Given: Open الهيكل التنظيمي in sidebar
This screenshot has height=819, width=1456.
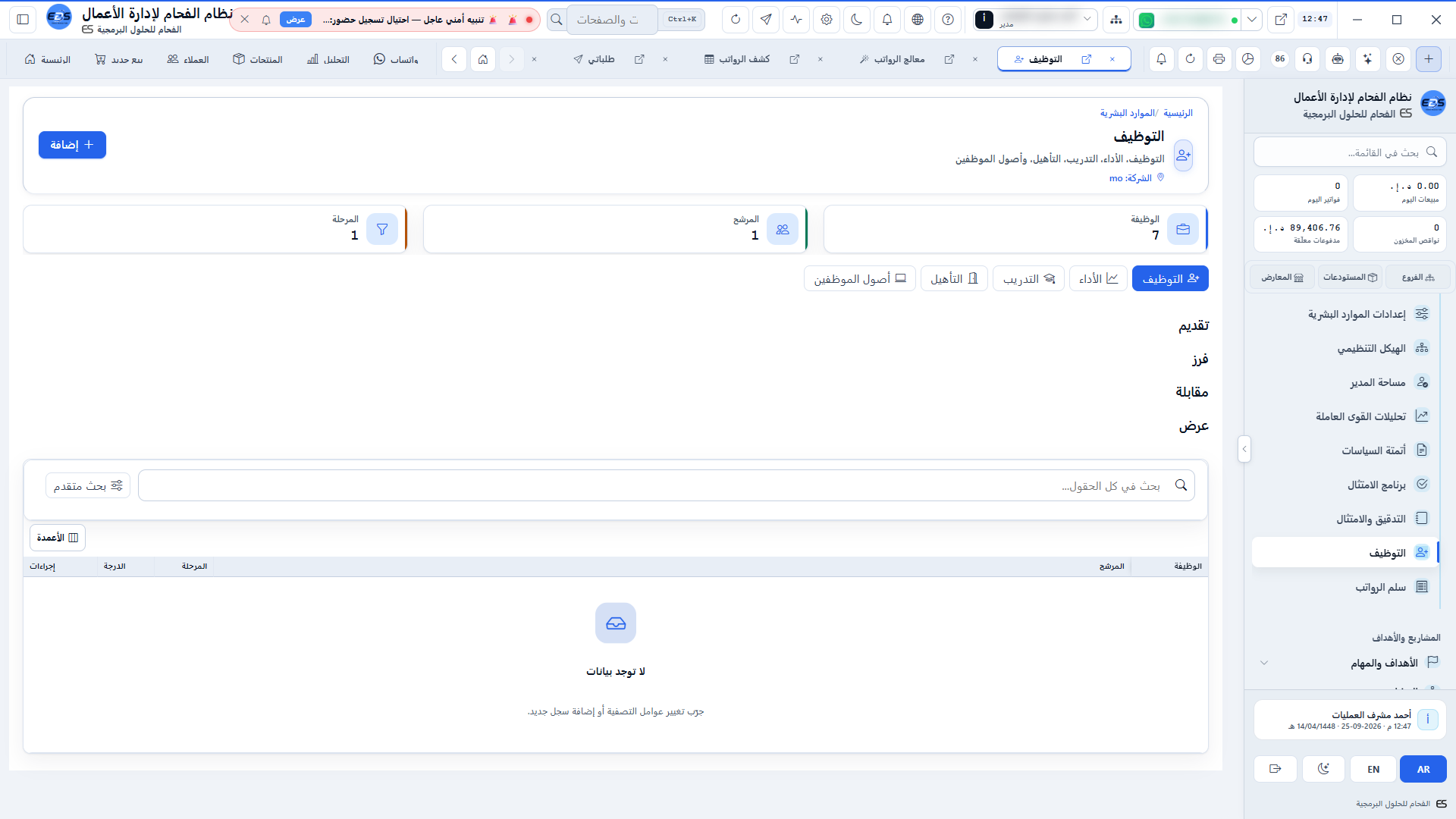Looking at the screenshot, I should [1345, 348].
